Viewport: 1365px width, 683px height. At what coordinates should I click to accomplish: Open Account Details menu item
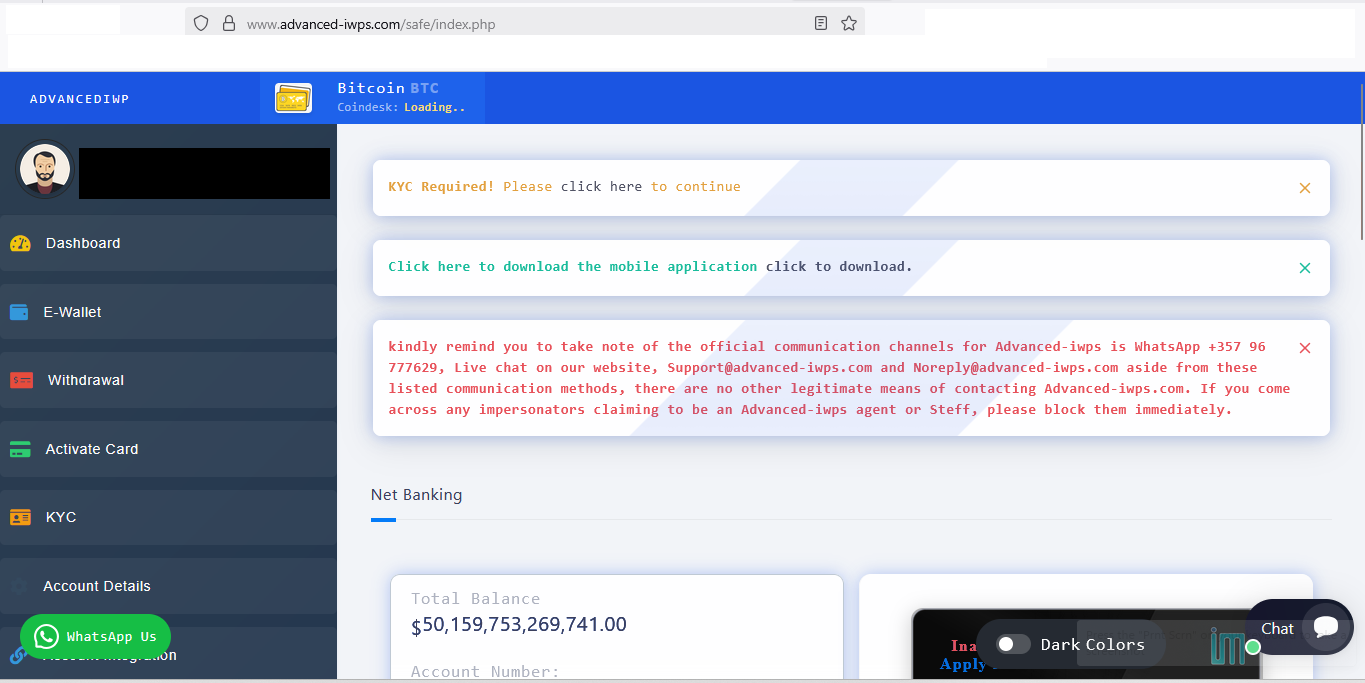coord(97,586)
